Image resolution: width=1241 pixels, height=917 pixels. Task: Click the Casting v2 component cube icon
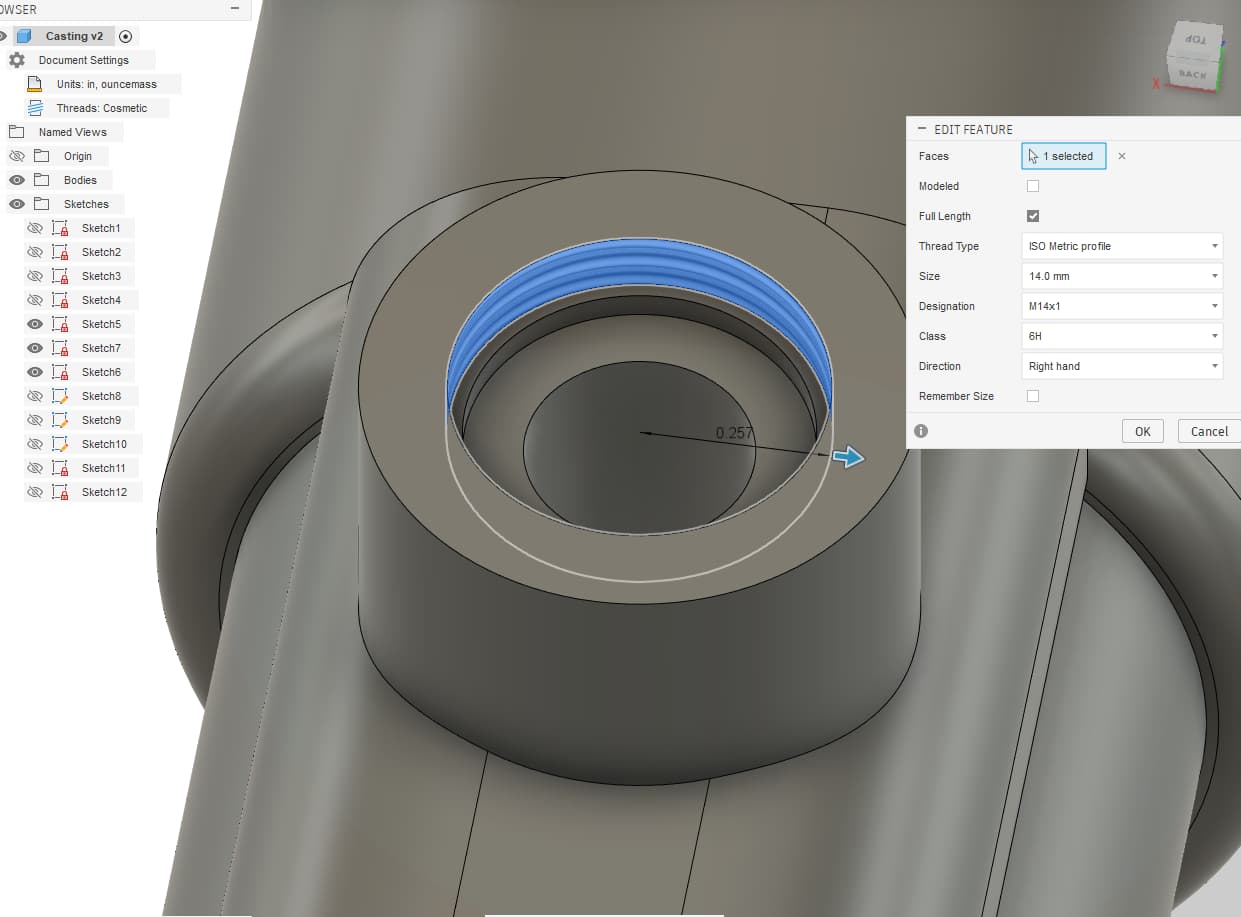pos(24,36)
